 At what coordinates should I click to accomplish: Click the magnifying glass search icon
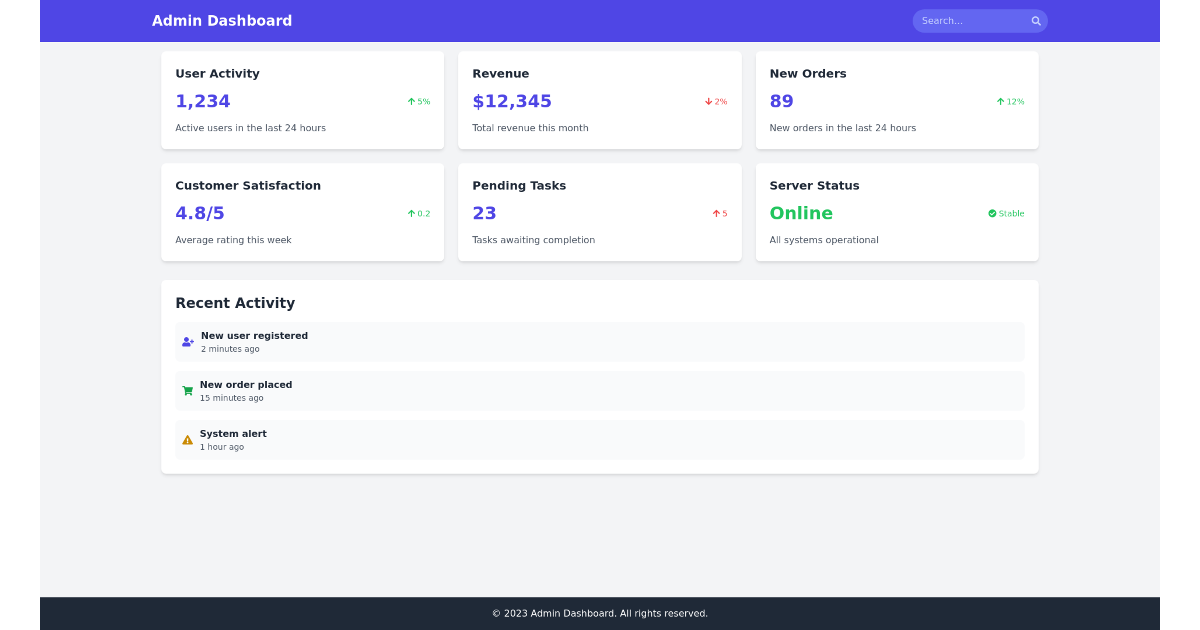[1036, 20]
